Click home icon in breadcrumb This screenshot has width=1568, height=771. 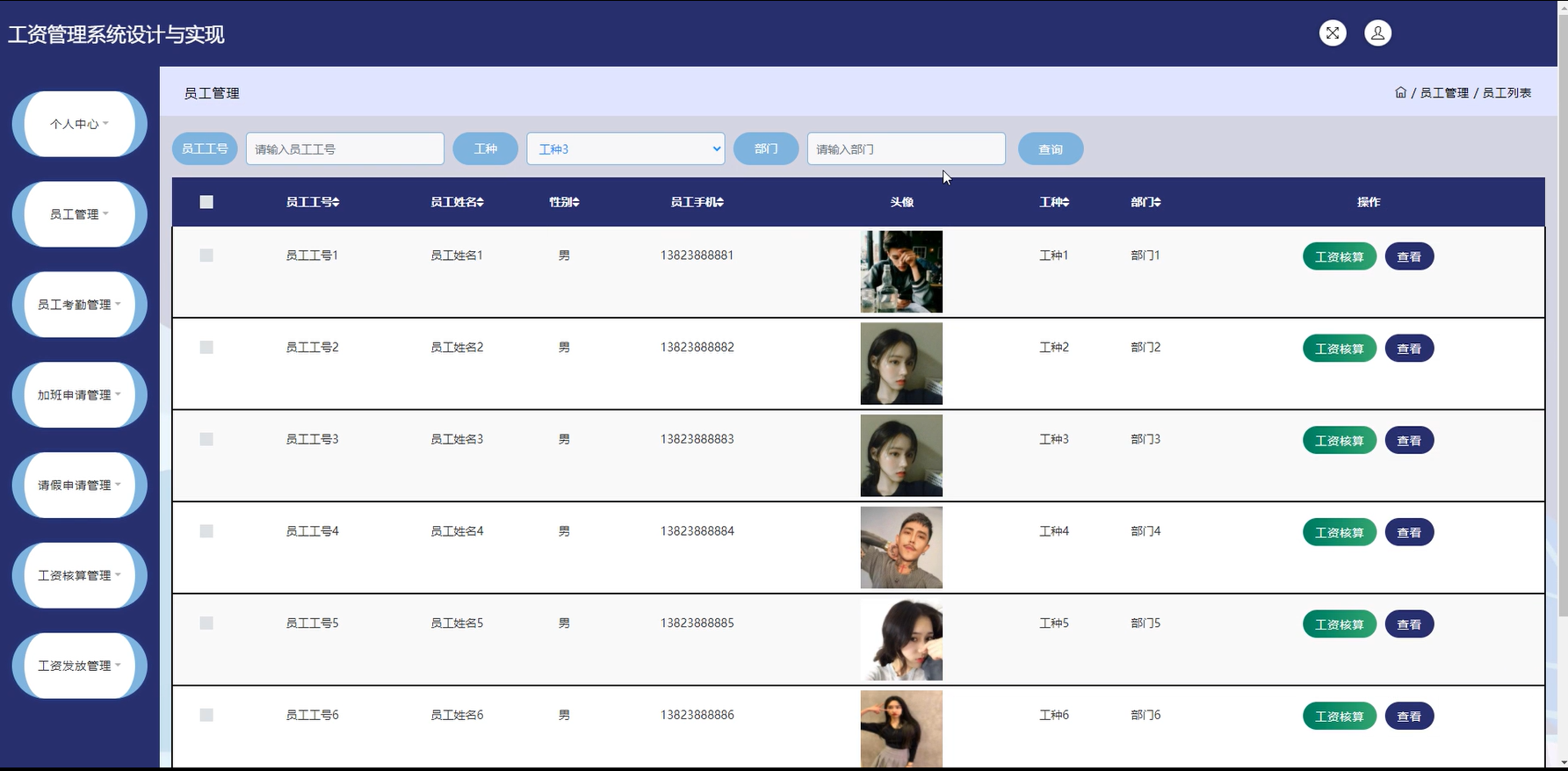(x=1400, y=92)
